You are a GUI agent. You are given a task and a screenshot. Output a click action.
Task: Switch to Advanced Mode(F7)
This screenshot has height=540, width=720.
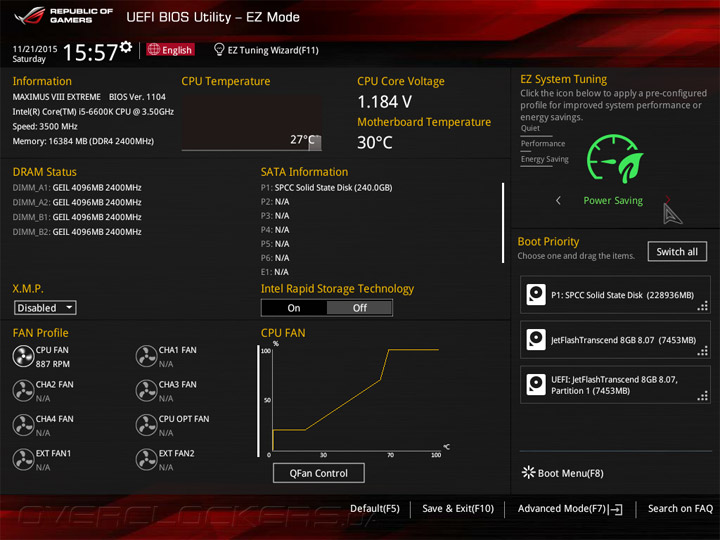570,509
